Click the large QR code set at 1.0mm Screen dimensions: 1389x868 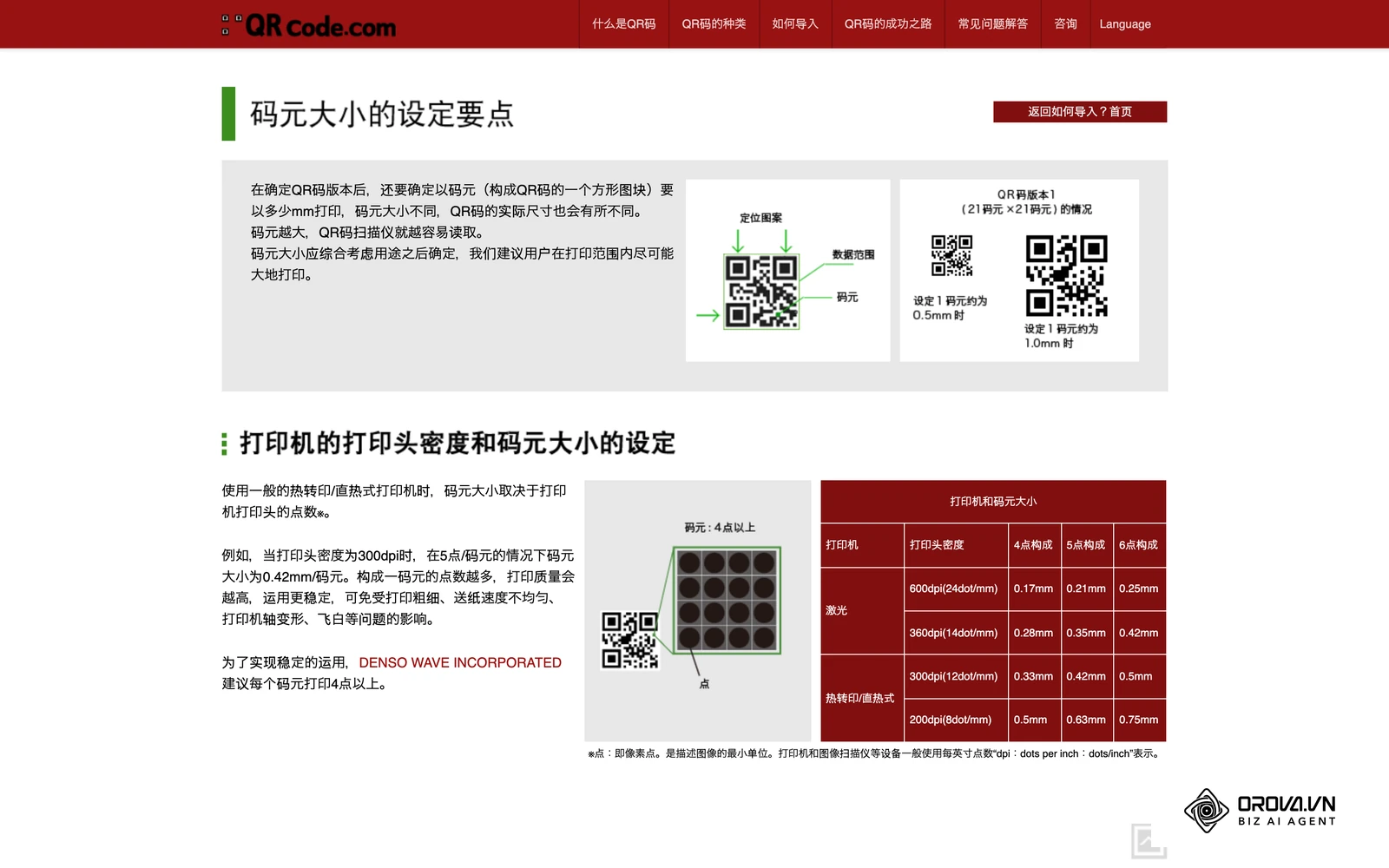point(1066,275)
